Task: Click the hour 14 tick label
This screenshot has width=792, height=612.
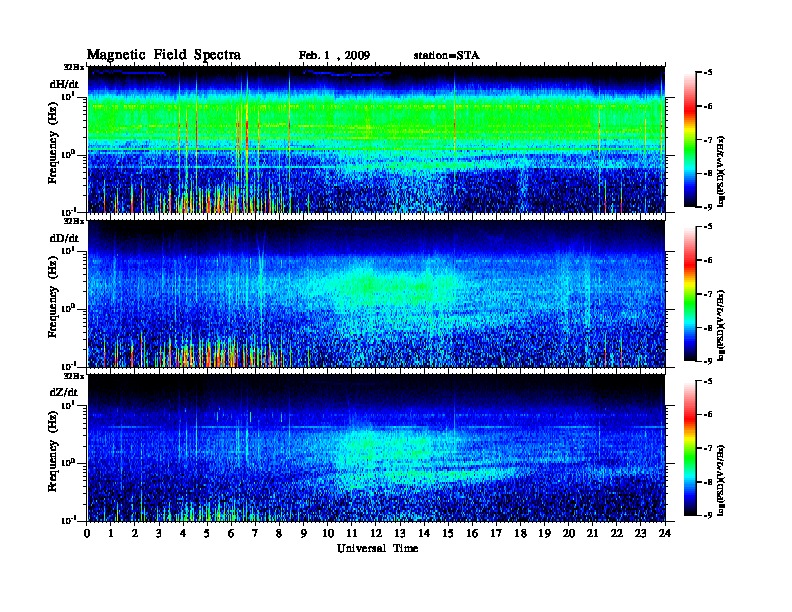Action: point(424,533)
